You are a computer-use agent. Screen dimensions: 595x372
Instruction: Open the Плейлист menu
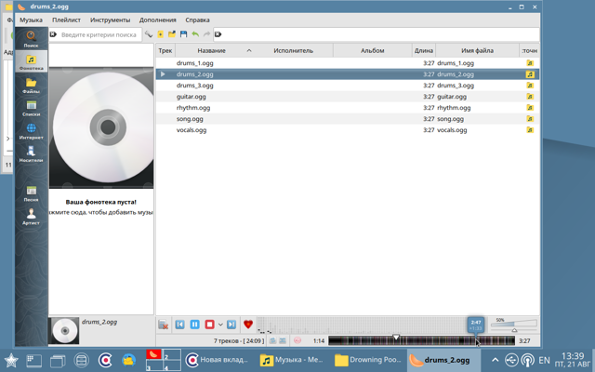pos(66,20)
